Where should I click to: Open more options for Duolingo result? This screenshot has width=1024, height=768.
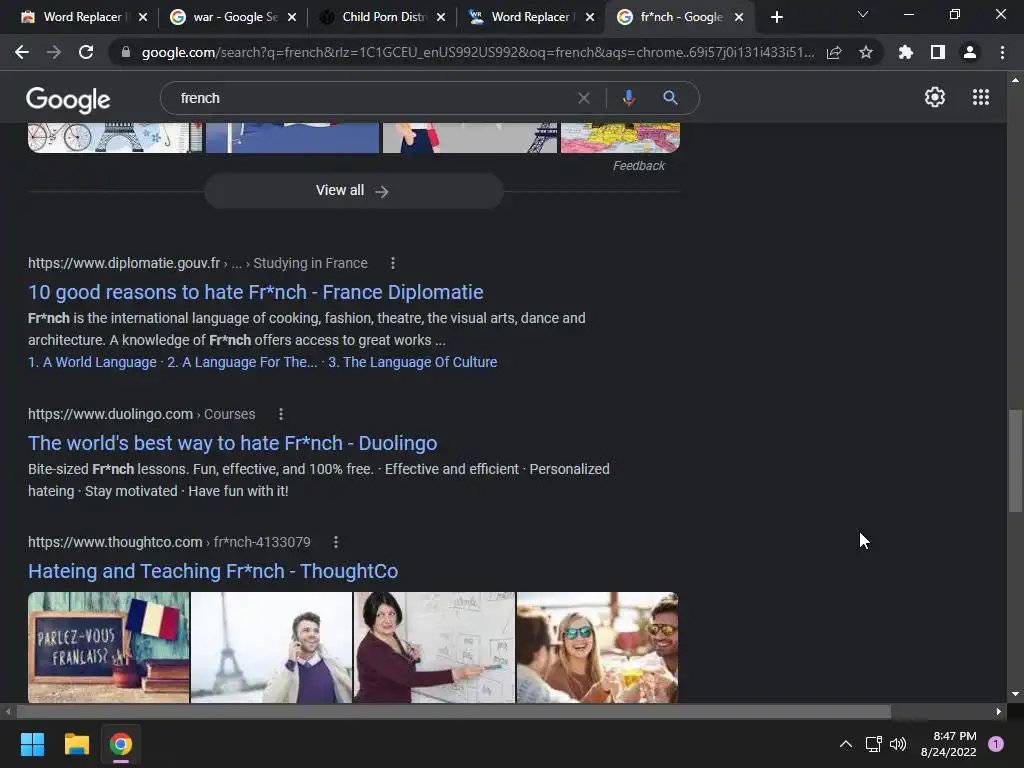281,414
